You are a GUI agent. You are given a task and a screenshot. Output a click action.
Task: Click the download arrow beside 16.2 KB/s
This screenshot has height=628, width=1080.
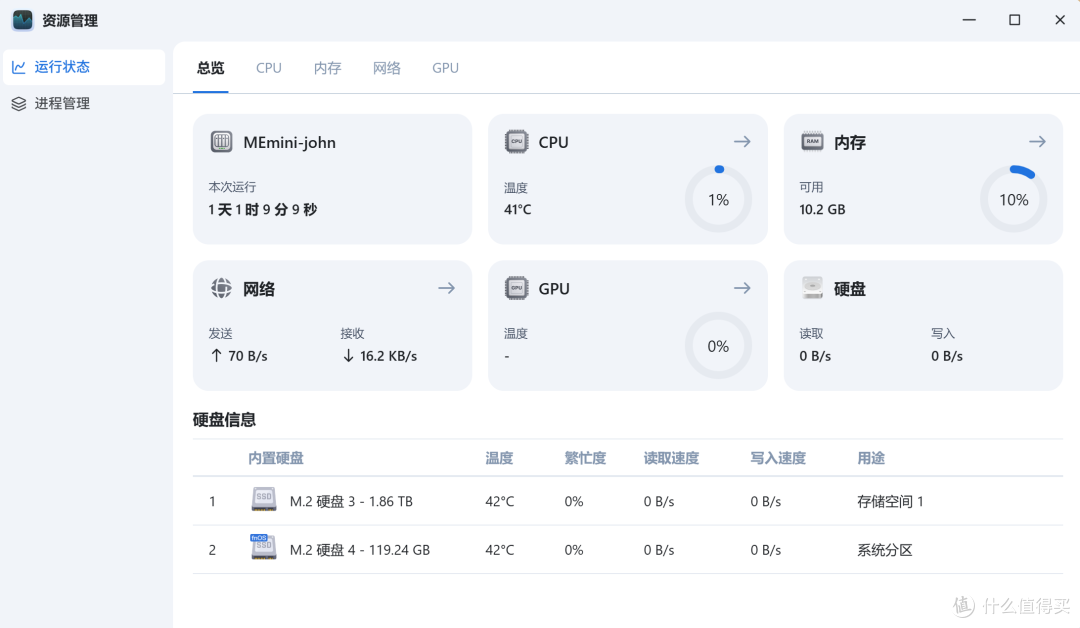(x=349, y=355)
